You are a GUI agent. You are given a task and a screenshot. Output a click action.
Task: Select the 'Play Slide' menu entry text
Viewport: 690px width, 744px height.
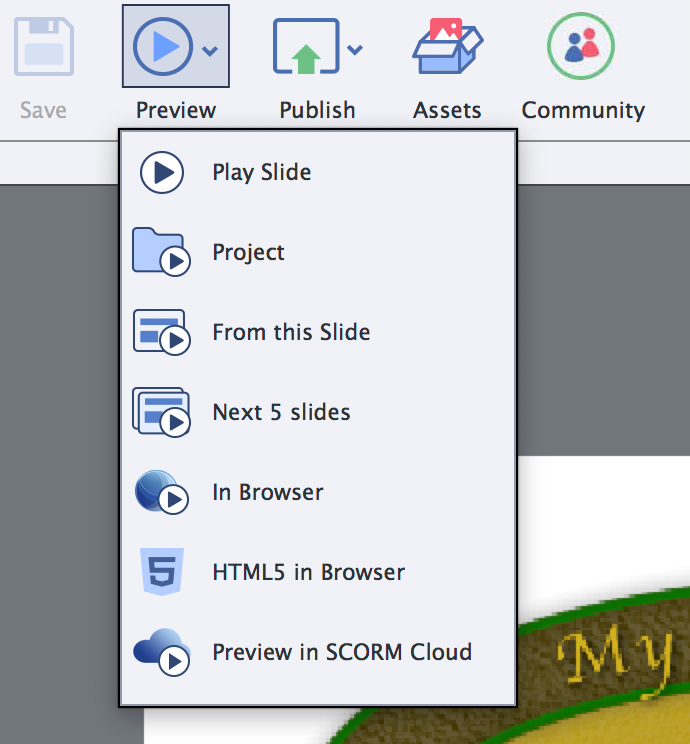point(261,172)
